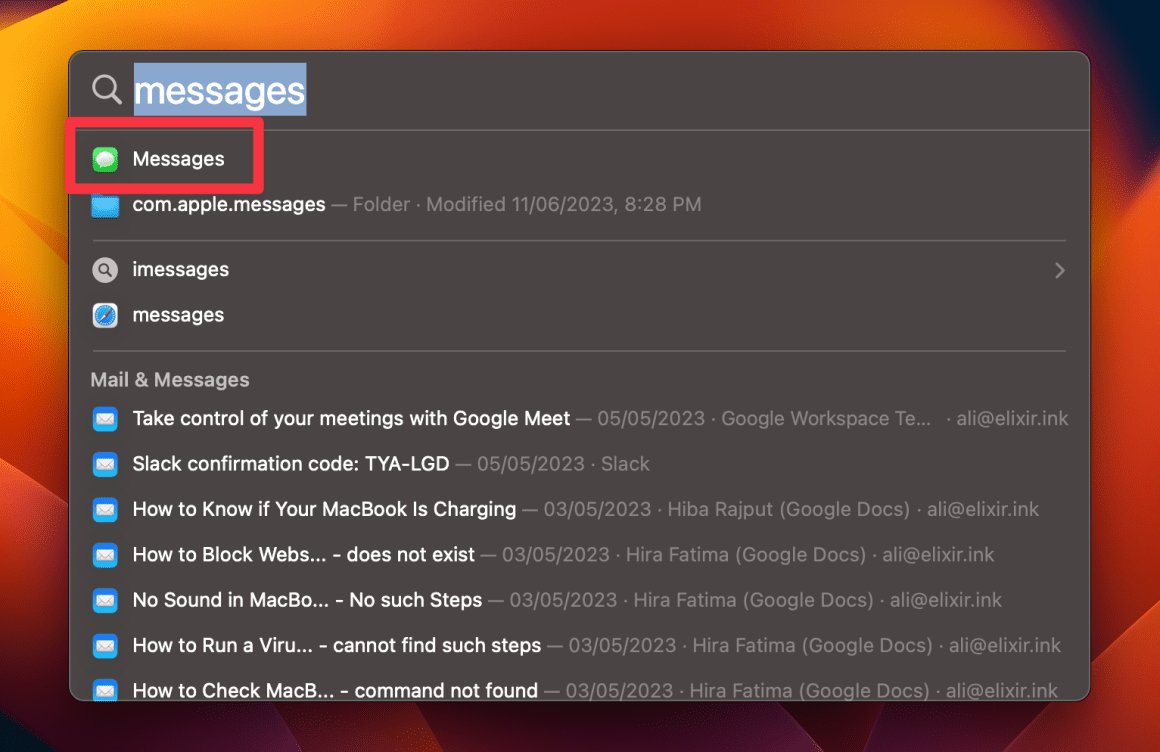Select the messages Safari suggestion
Screen dimensions: 1160x752
click(178, 314)
